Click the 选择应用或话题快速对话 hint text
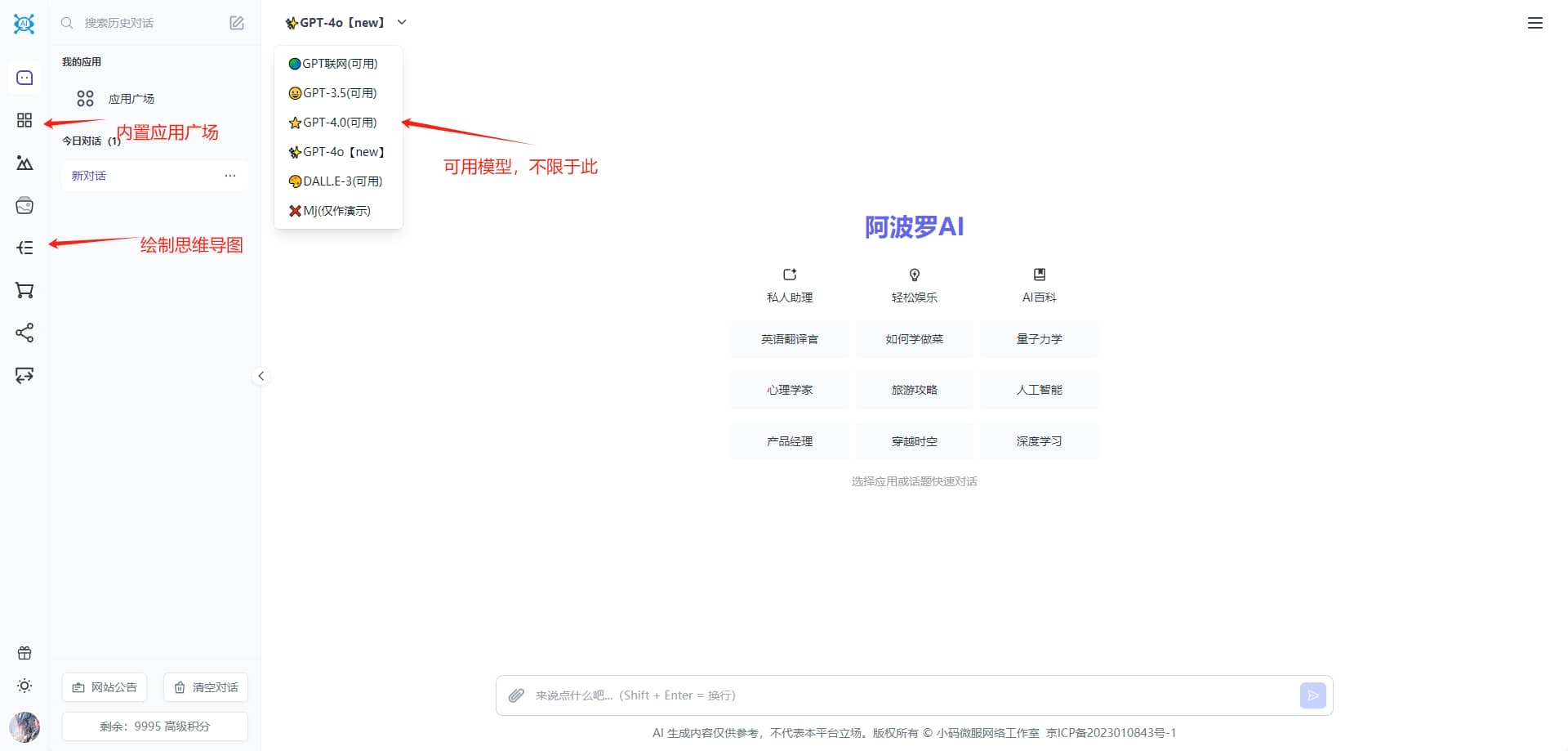 915,481
